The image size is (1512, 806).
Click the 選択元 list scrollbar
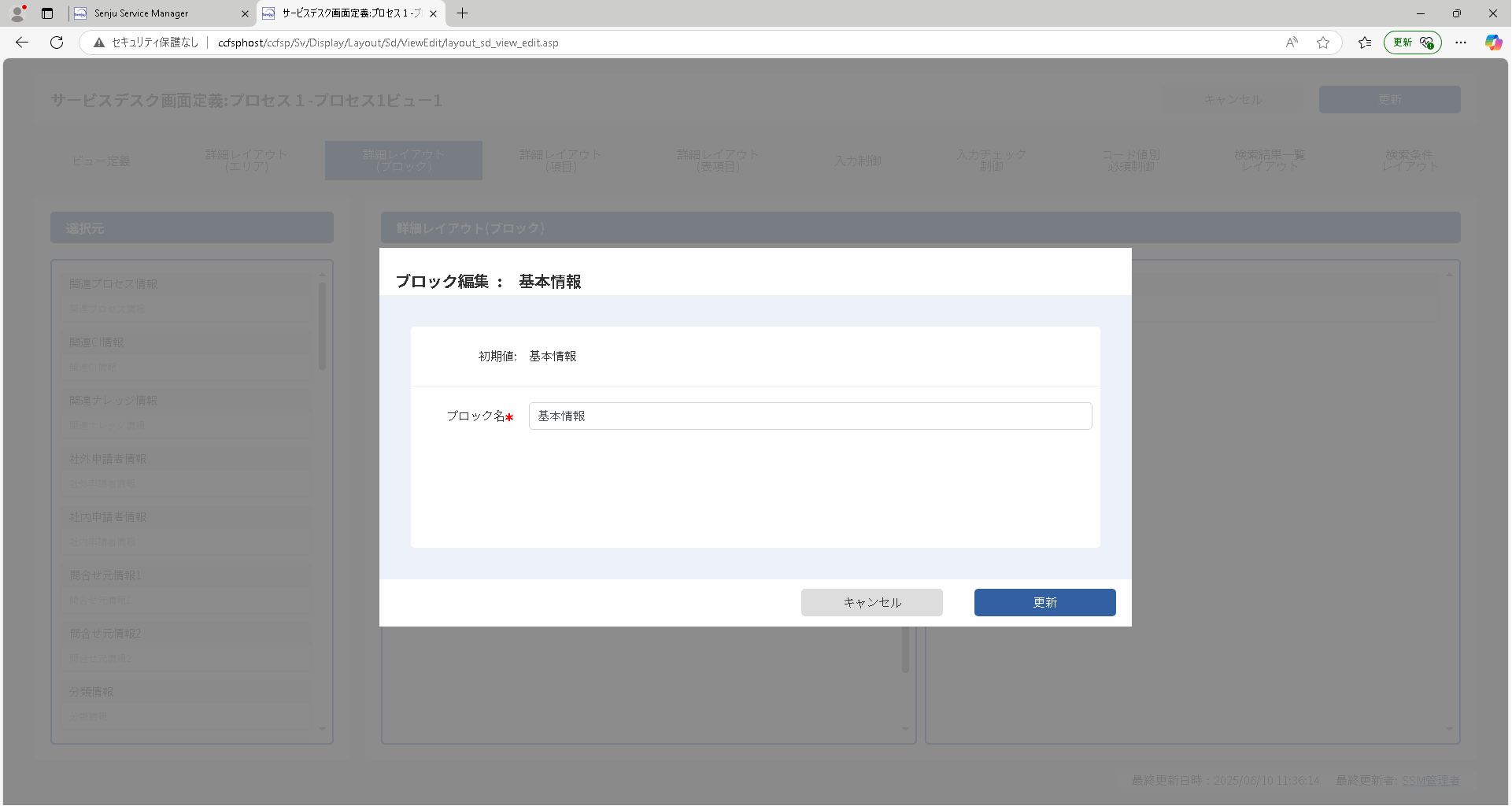(x=322, y=327)
